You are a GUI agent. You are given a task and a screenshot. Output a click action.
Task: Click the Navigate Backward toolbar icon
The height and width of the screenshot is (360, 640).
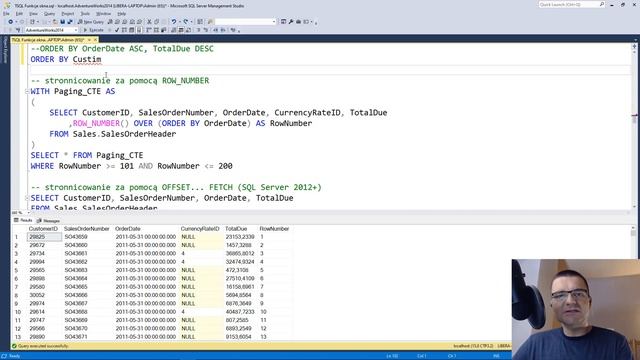pos(11,22)
